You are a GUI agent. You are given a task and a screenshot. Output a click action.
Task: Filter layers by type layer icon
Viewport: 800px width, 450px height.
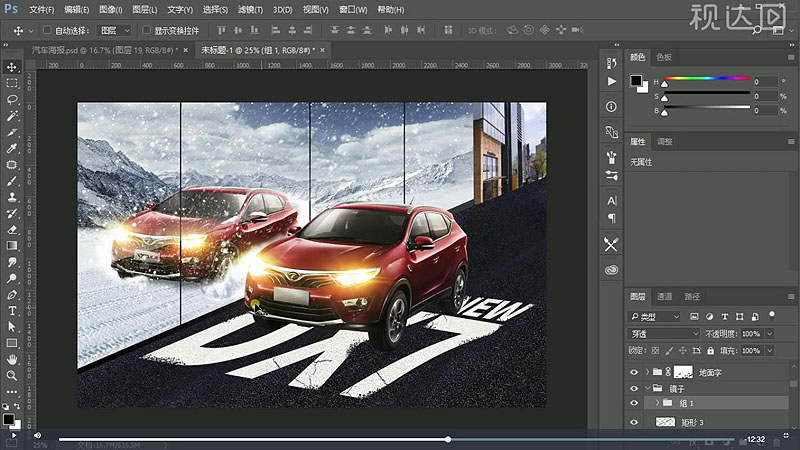tap(724, 317)
